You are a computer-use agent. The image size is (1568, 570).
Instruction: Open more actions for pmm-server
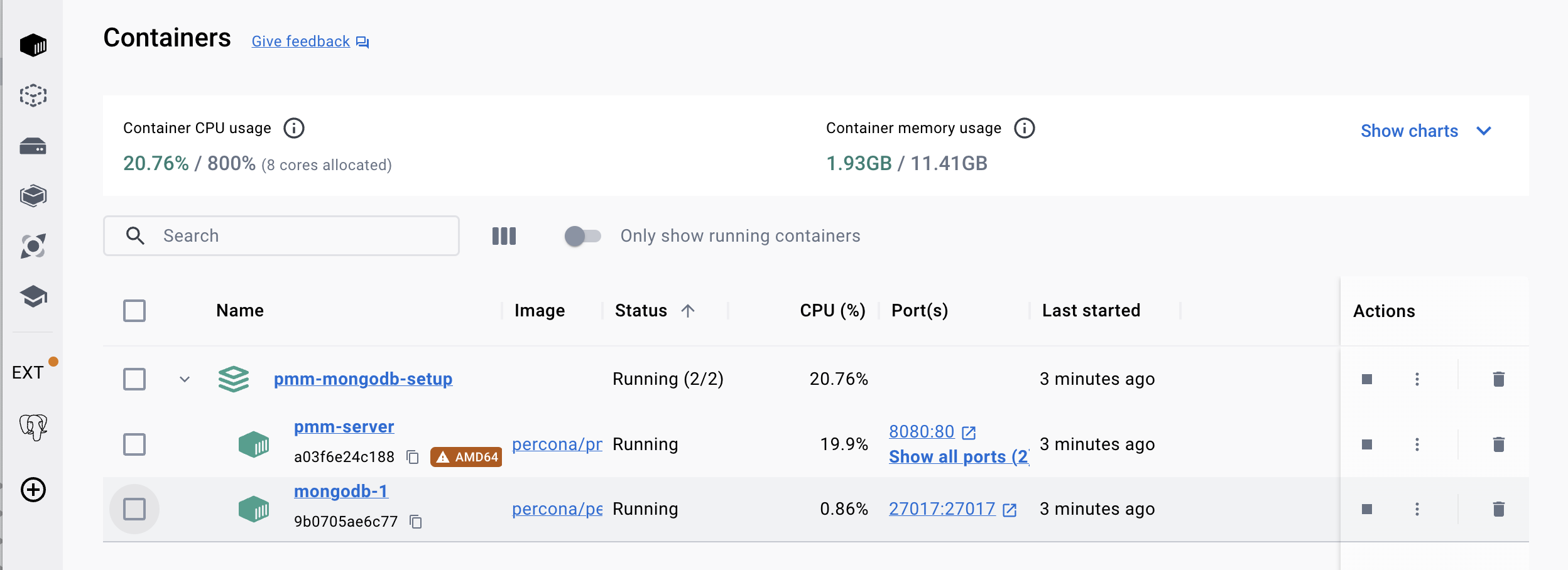[1417, 444]
